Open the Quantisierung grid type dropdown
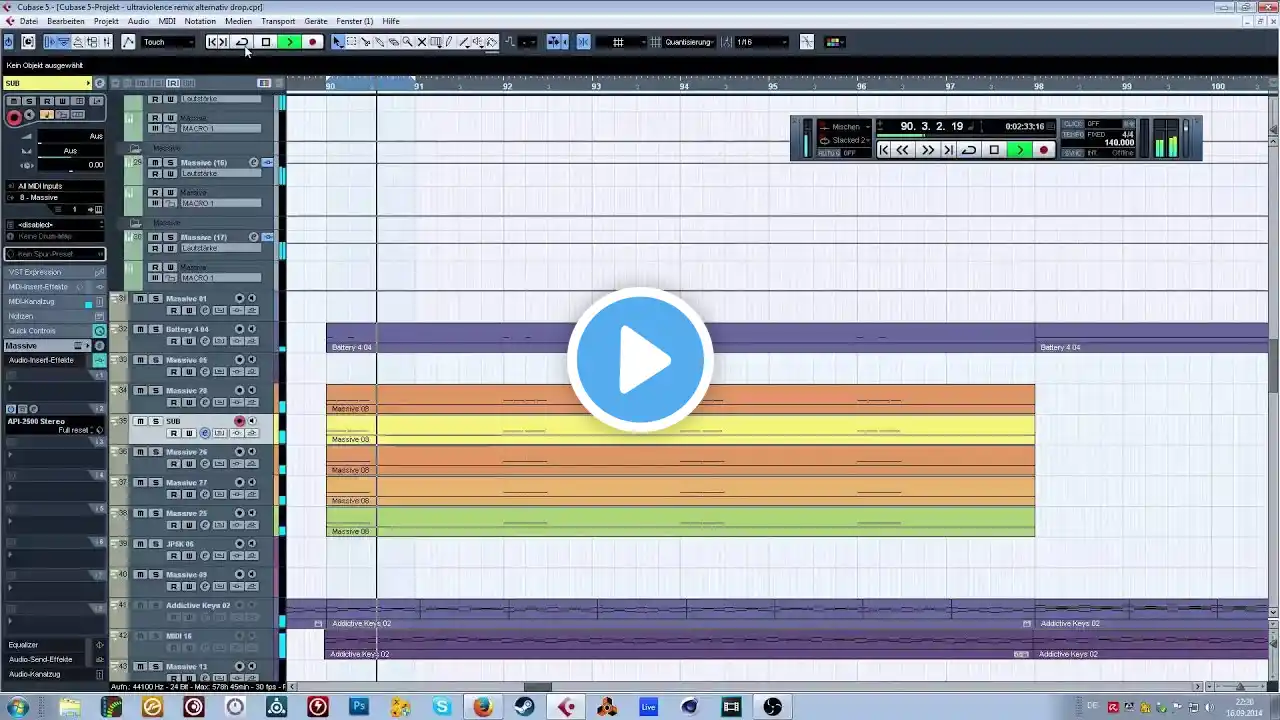The height and width of the screenshot is (720, 1280). [x=690, y=42]
